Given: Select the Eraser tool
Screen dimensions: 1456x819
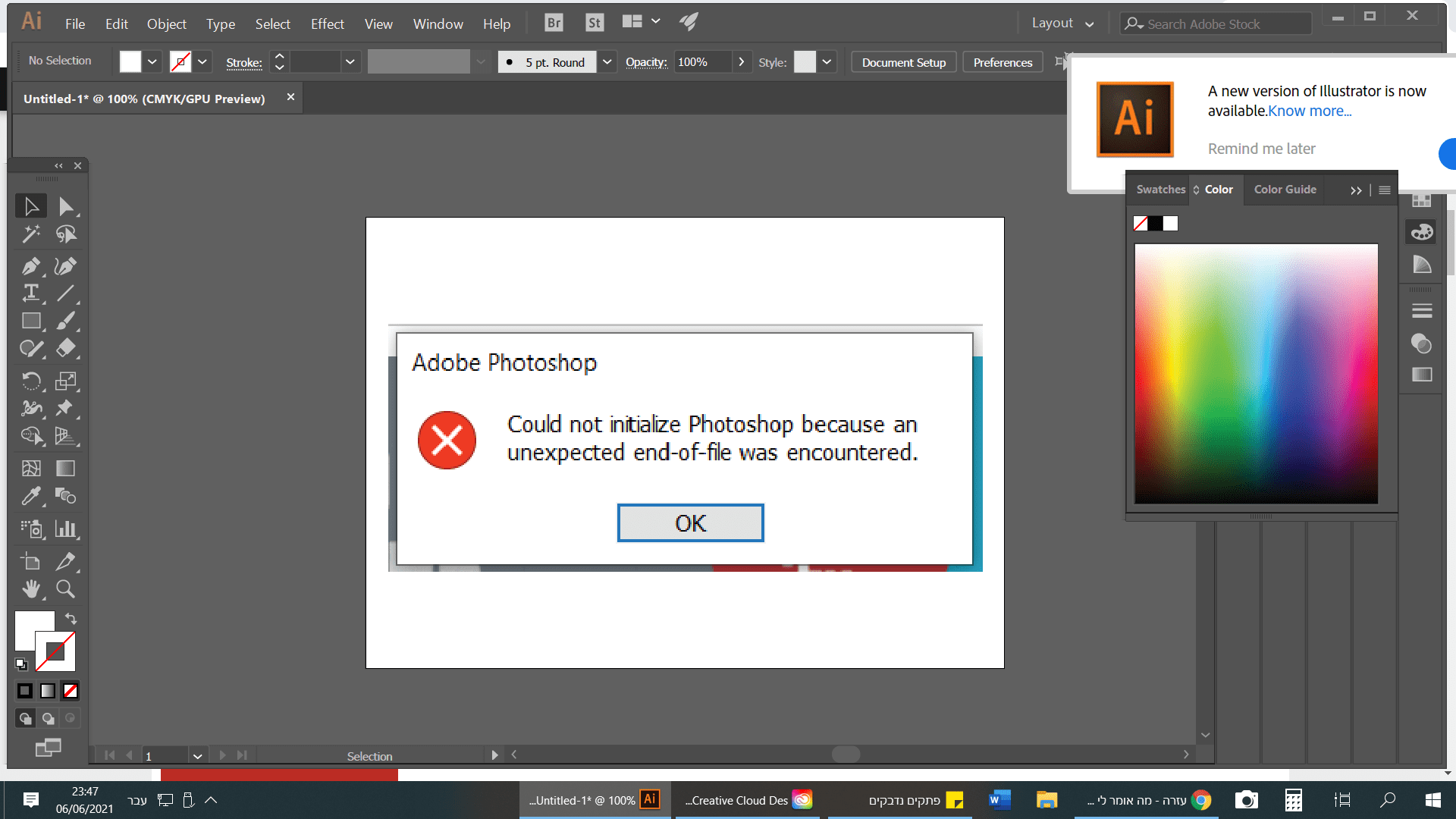Looking at the screenshot, I should click(x=66, y=348).
